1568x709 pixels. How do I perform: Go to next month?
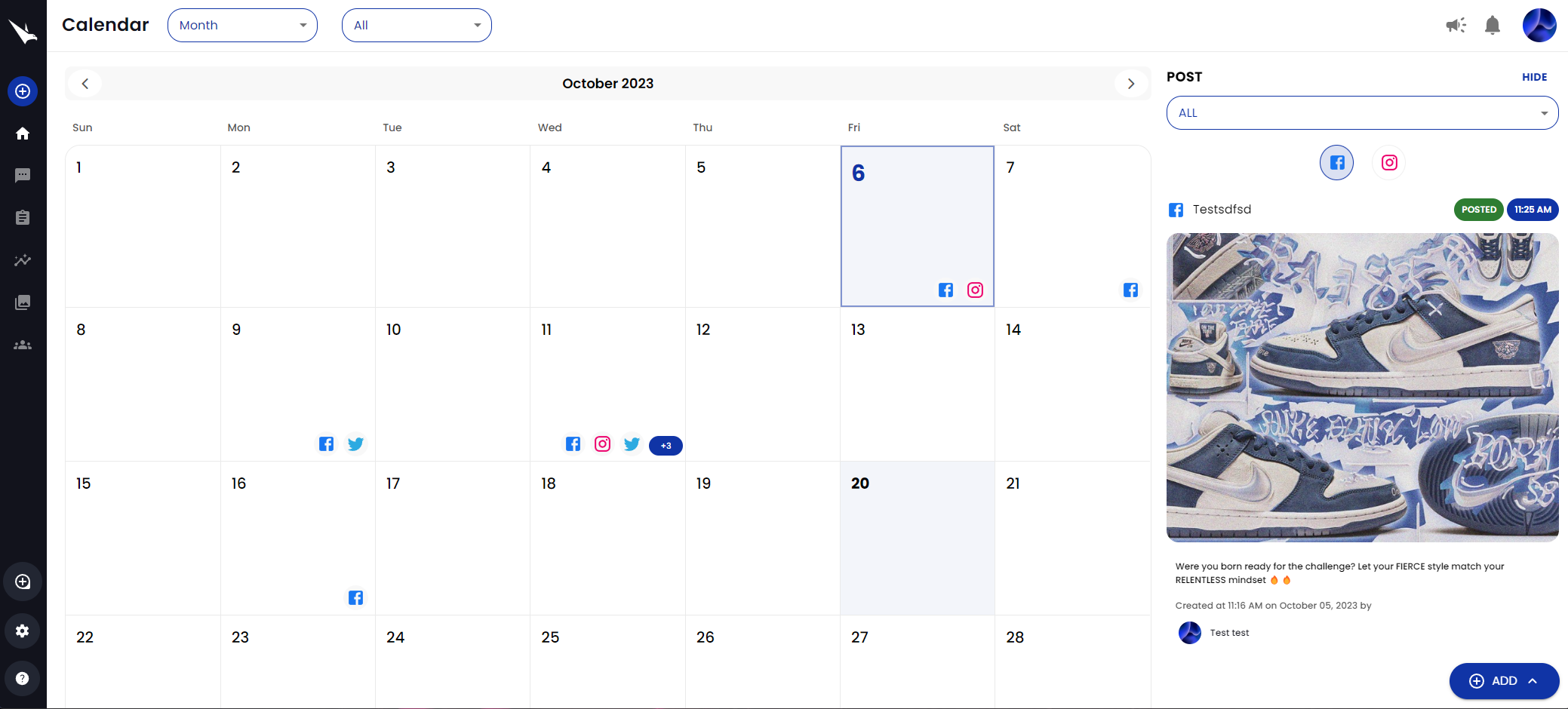(1130, 84)
